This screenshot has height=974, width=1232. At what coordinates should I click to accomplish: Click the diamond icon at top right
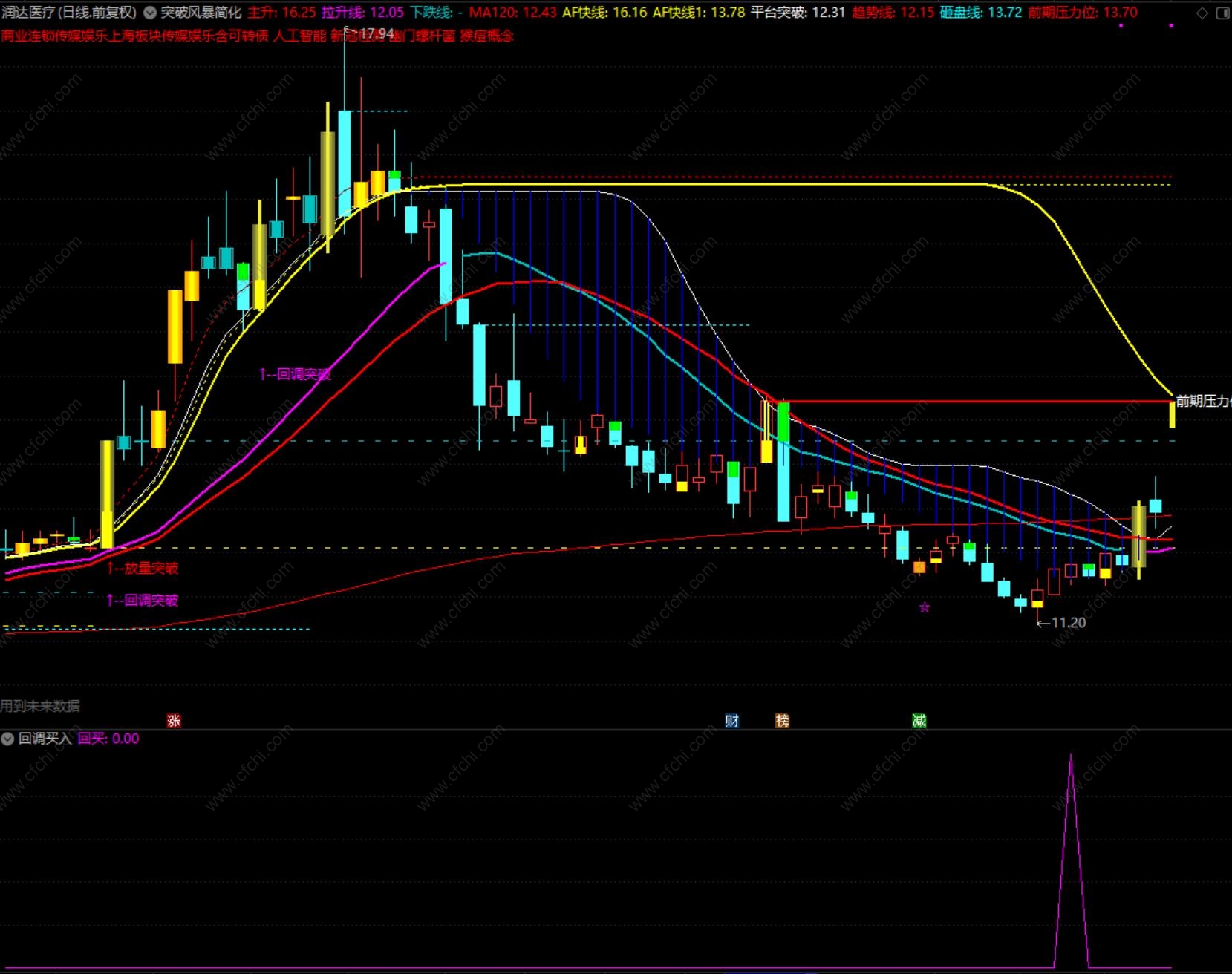[x=1202, y=13]
